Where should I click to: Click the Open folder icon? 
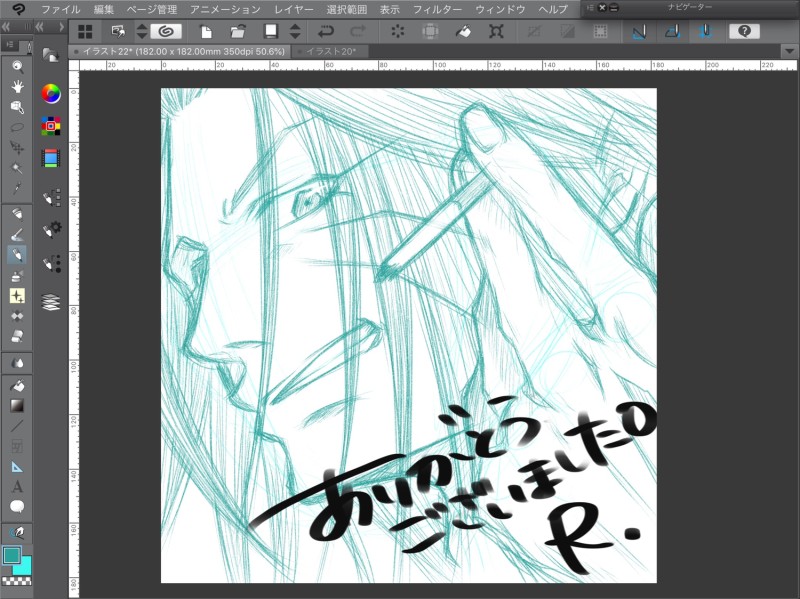[238, 32]
